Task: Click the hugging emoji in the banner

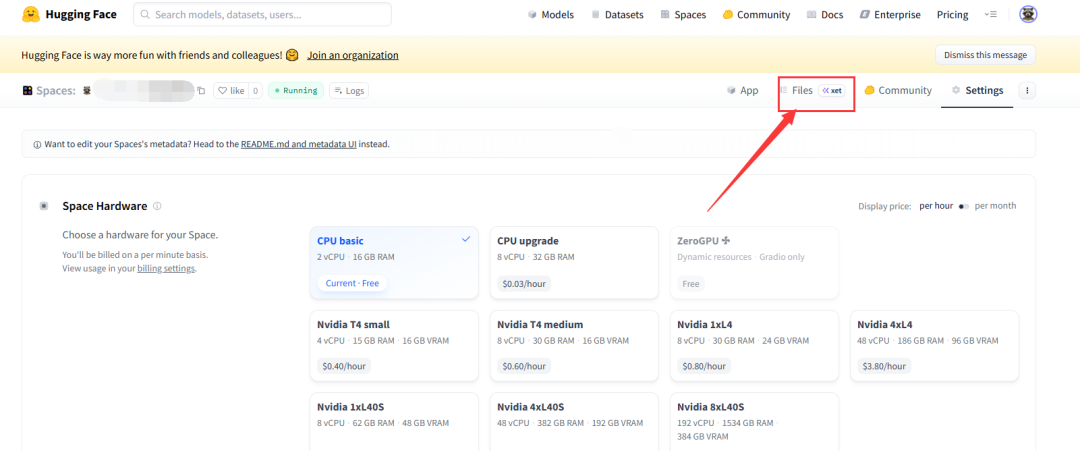Action: (292, 54)
